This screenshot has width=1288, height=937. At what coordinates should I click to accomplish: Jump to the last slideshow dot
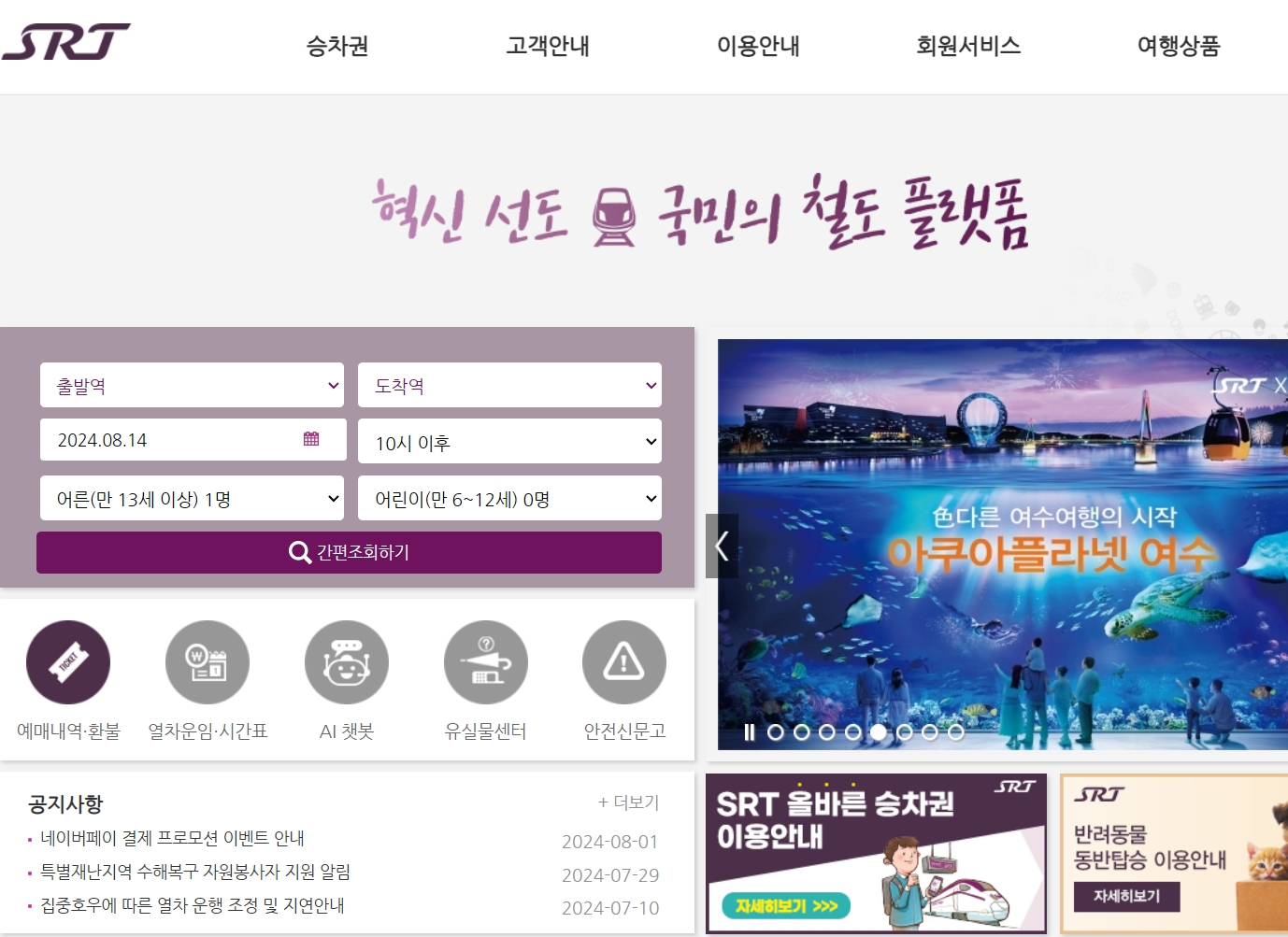(x=956, y=732)
